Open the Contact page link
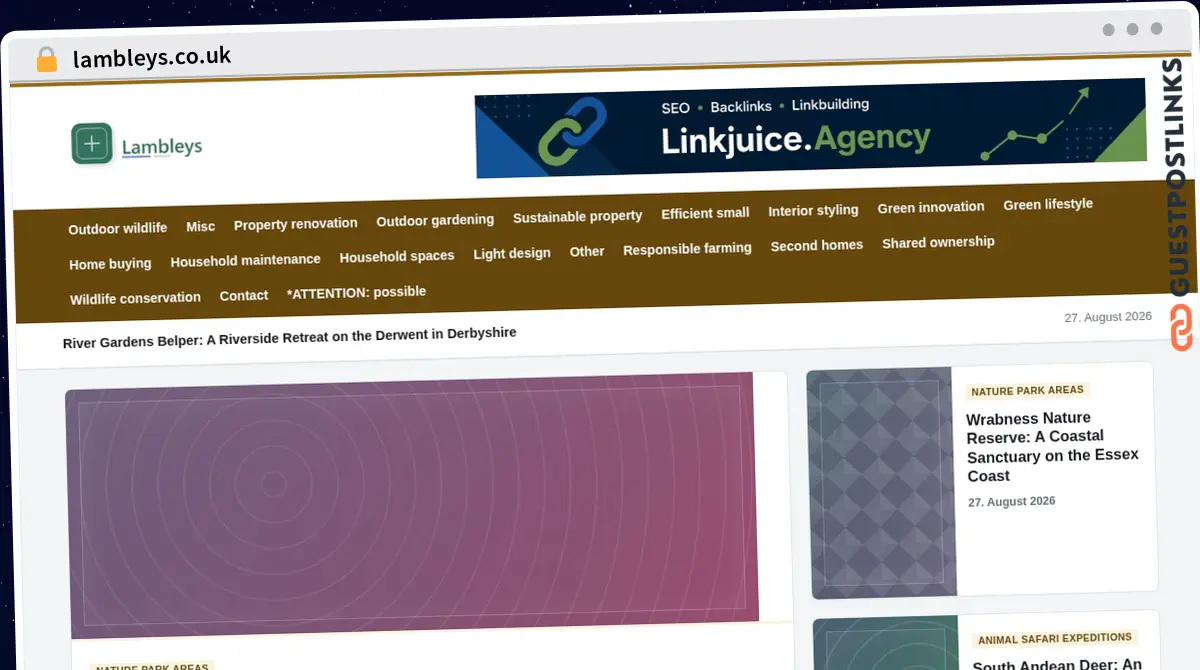Viewport: 1200px width, 670px height. click(x=244, y=296)
